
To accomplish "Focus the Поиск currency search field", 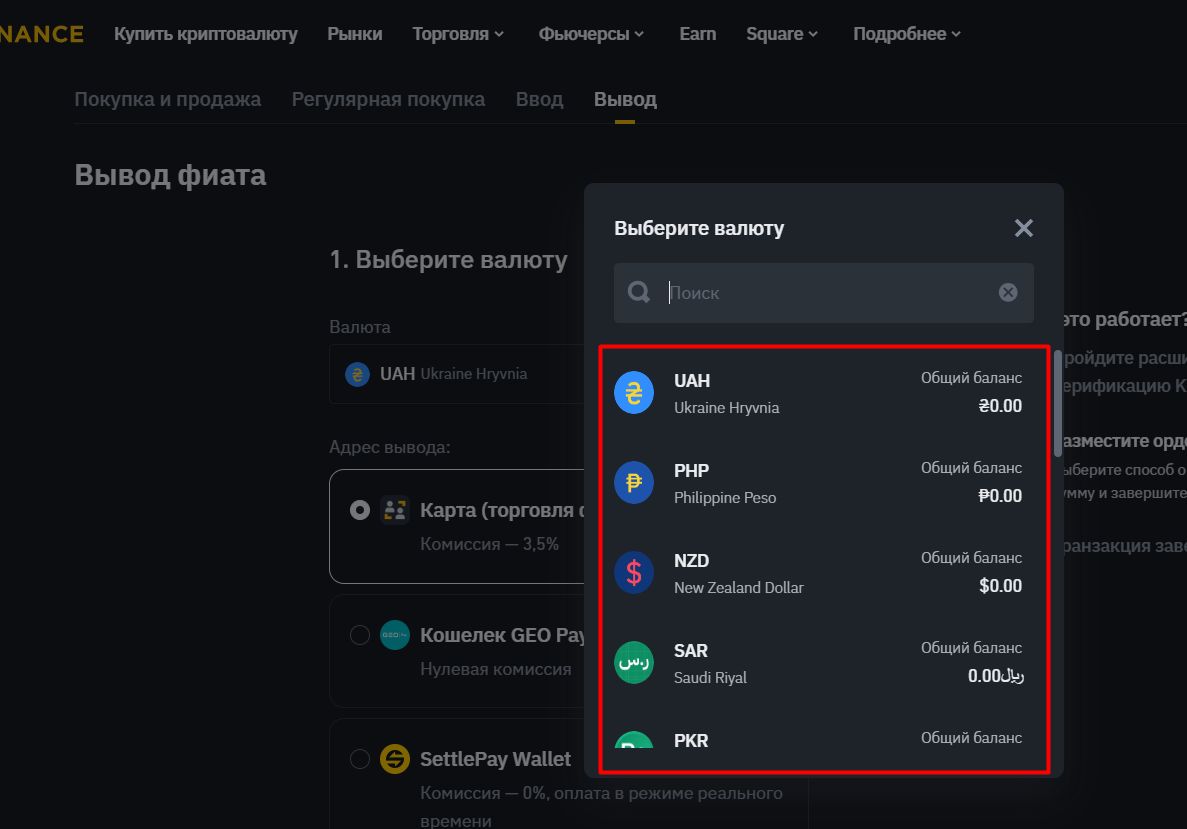I will coord(824,293).
